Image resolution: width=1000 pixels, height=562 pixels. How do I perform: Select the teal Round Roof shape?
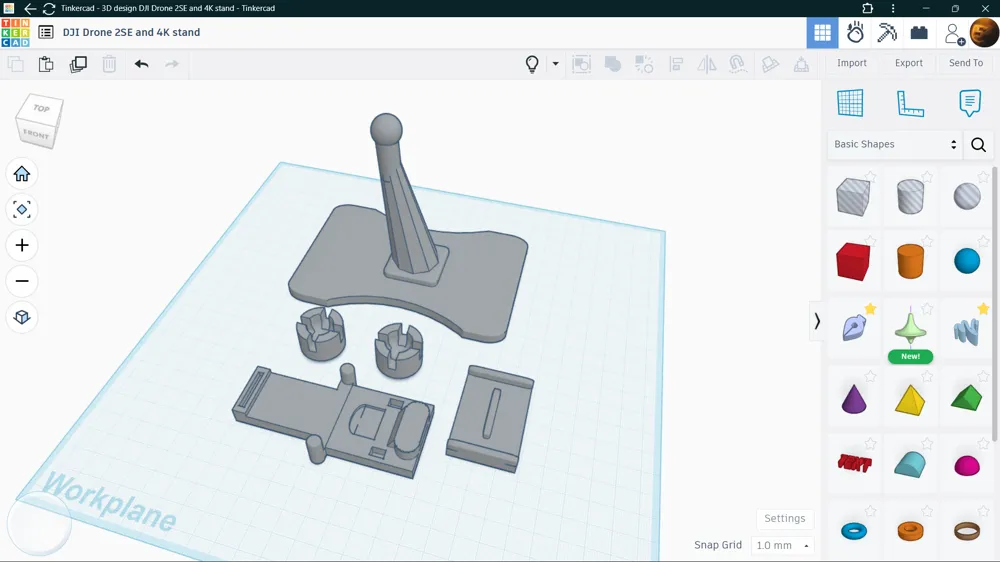click(910, 464)
